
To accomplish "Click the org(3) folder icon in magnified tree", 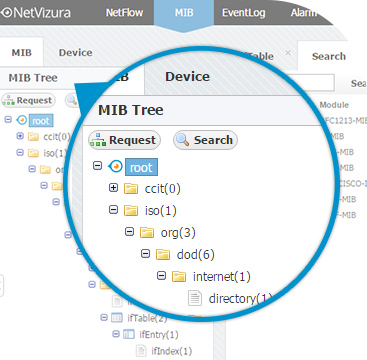I will pos(147,232).
